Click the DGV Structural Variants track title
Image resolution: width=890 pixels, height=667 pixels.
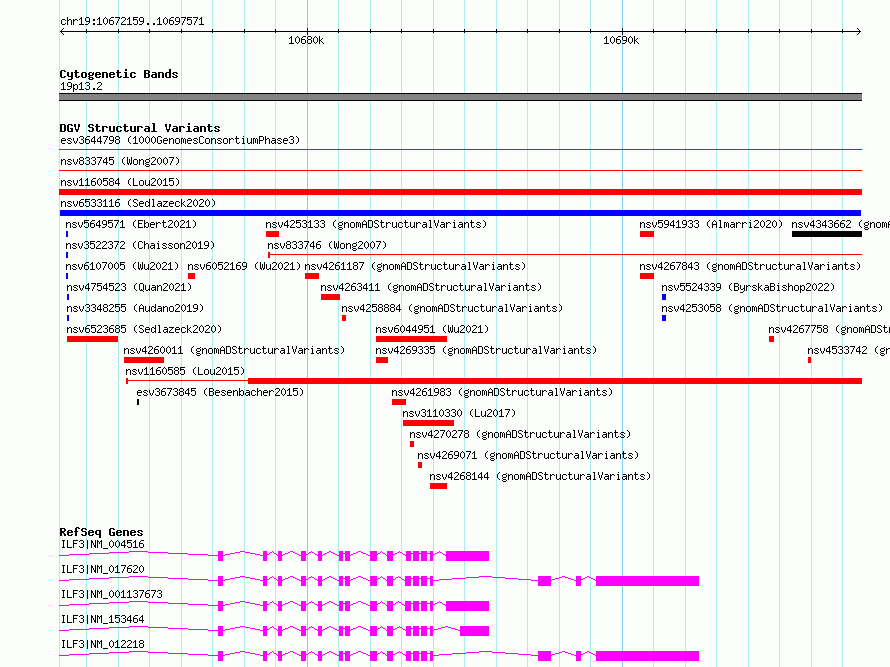click(140, 128)
